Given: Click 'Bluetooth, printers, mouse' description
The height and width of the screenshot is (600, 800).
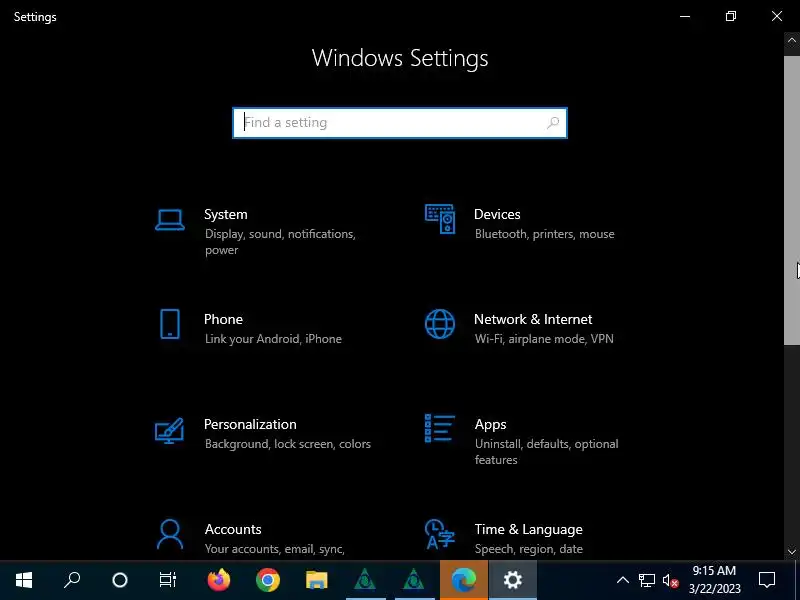Looking at the screenshot, I should (544, 234).
